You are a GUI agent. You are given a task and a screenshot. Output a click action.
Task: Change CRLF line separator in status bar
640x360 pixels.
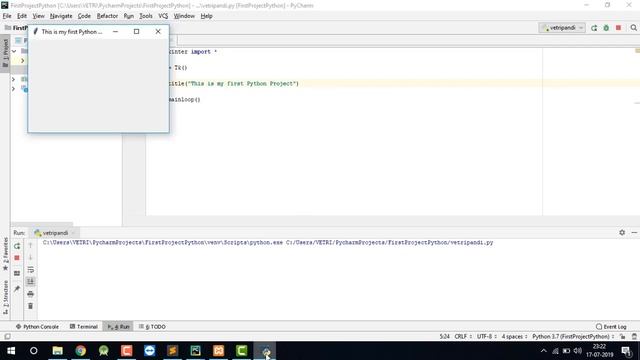463,336
